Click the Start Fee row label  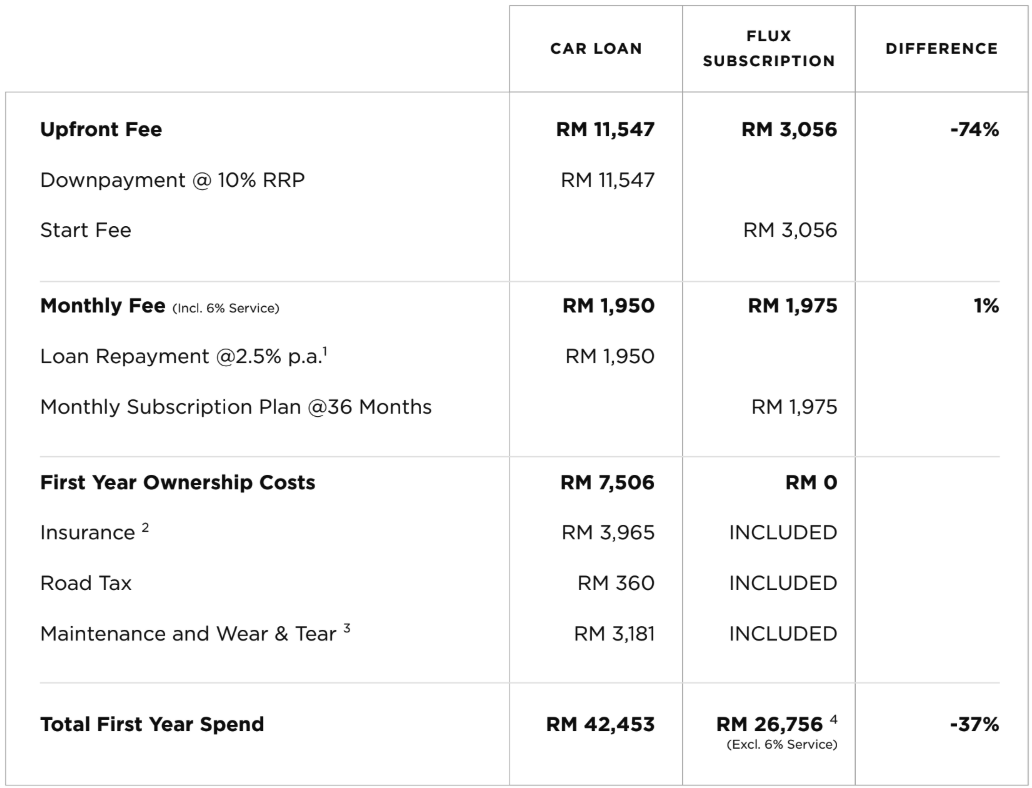click(x=86, y=231)
